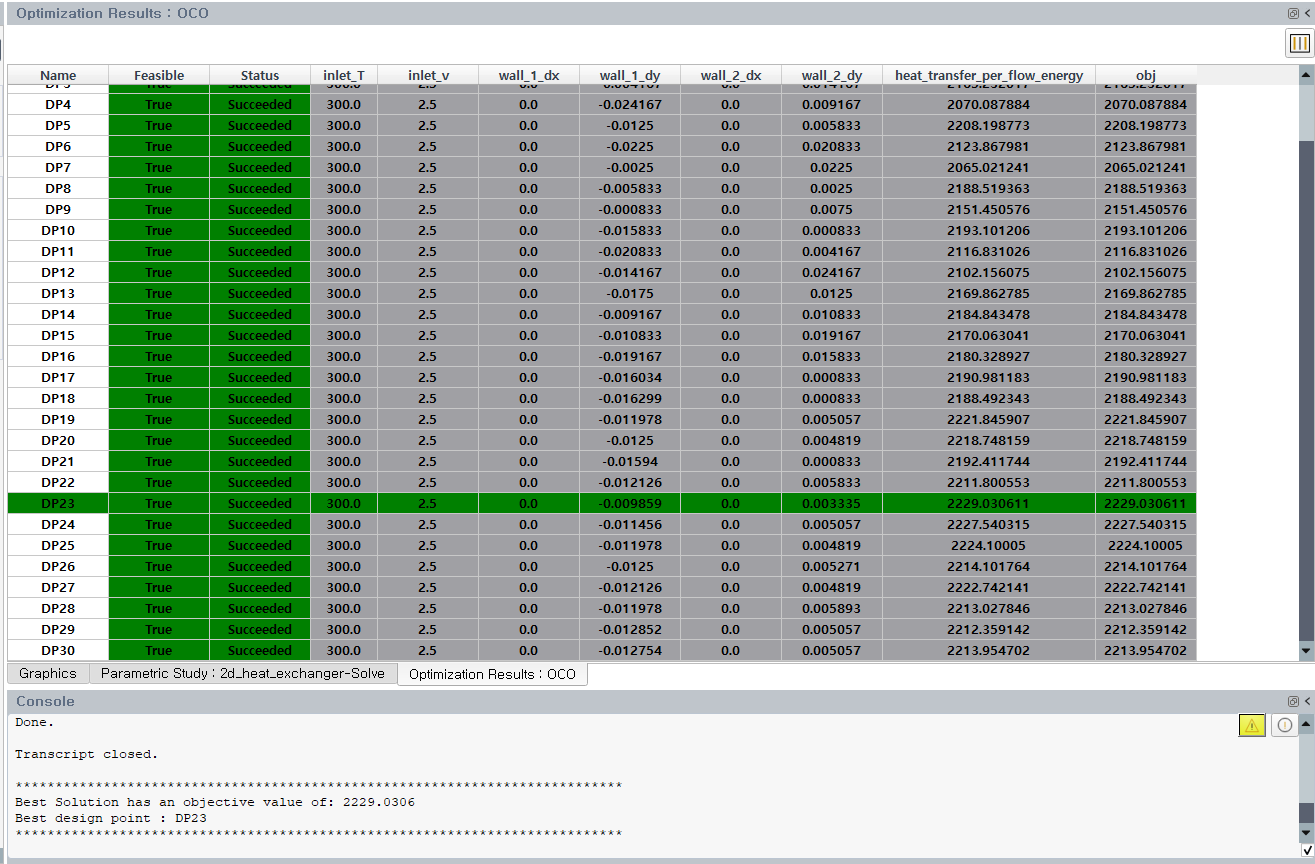
Task: Select design point DP26
Action: point(58,566)
